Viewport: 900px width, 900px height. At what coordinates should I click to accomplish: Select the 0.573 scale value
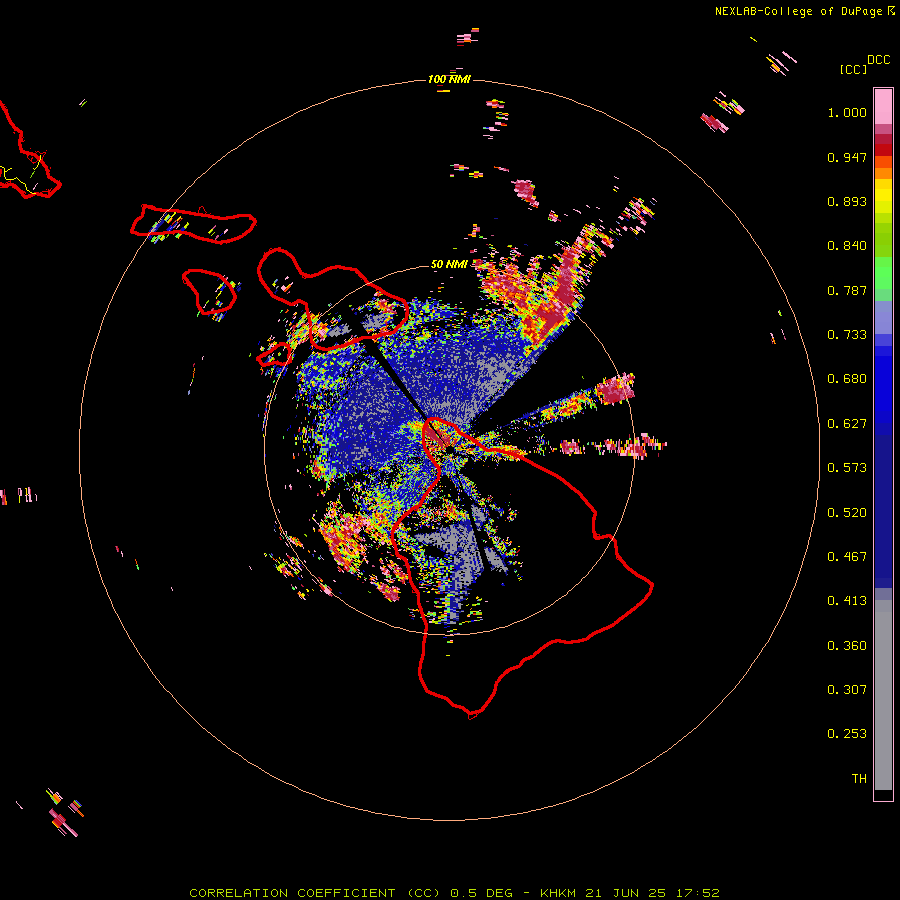tap(847, 468)
